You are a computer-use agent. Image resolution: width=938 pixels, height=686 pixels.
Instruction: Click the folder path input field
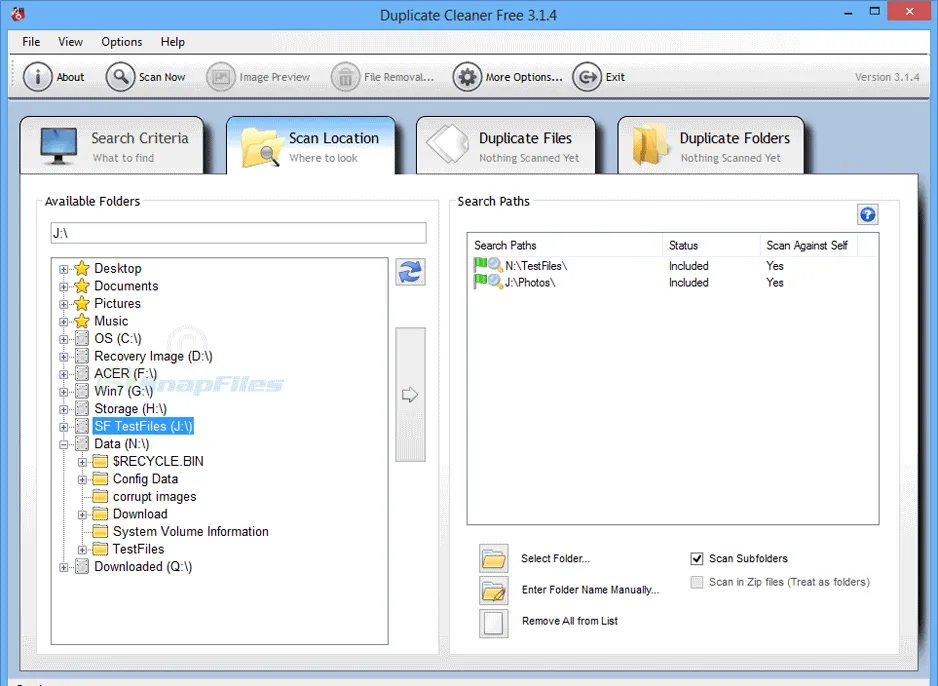point(239,233)
